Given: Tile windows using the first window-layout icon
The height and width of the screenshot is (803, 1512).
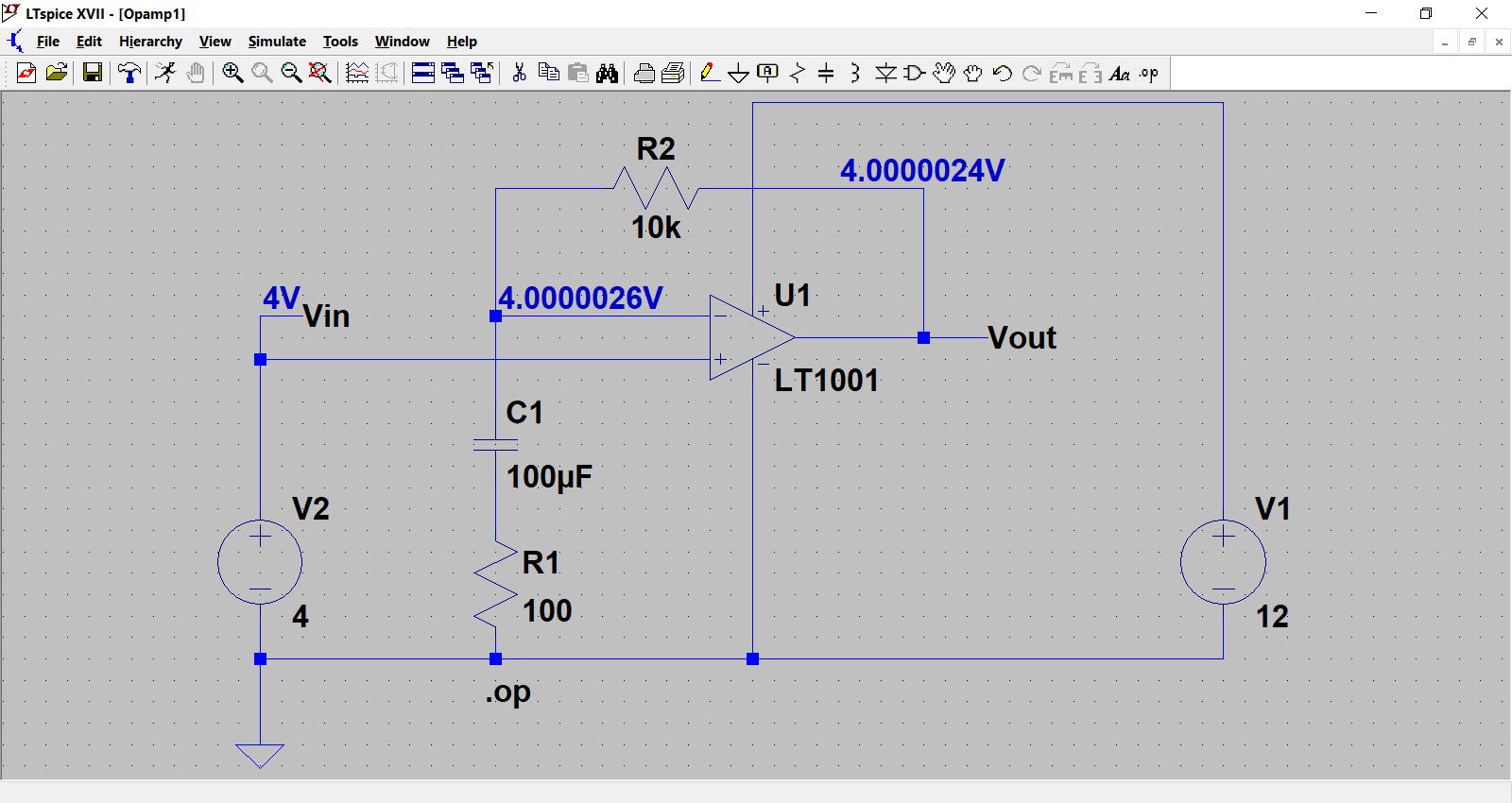Looking at the screenshot, I should point(423,73).
